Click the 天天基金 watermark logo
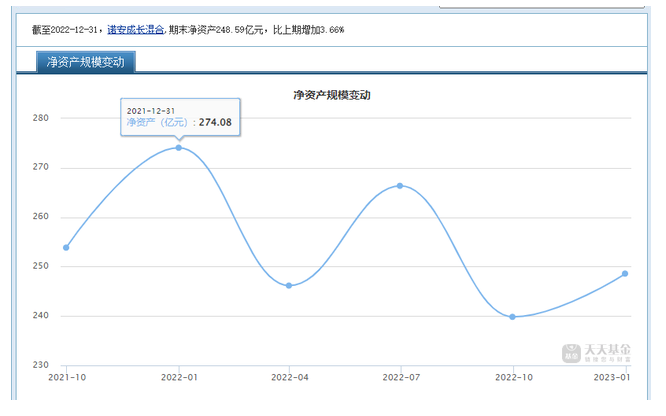Screen dimensions: 666x416 point(598,351)
